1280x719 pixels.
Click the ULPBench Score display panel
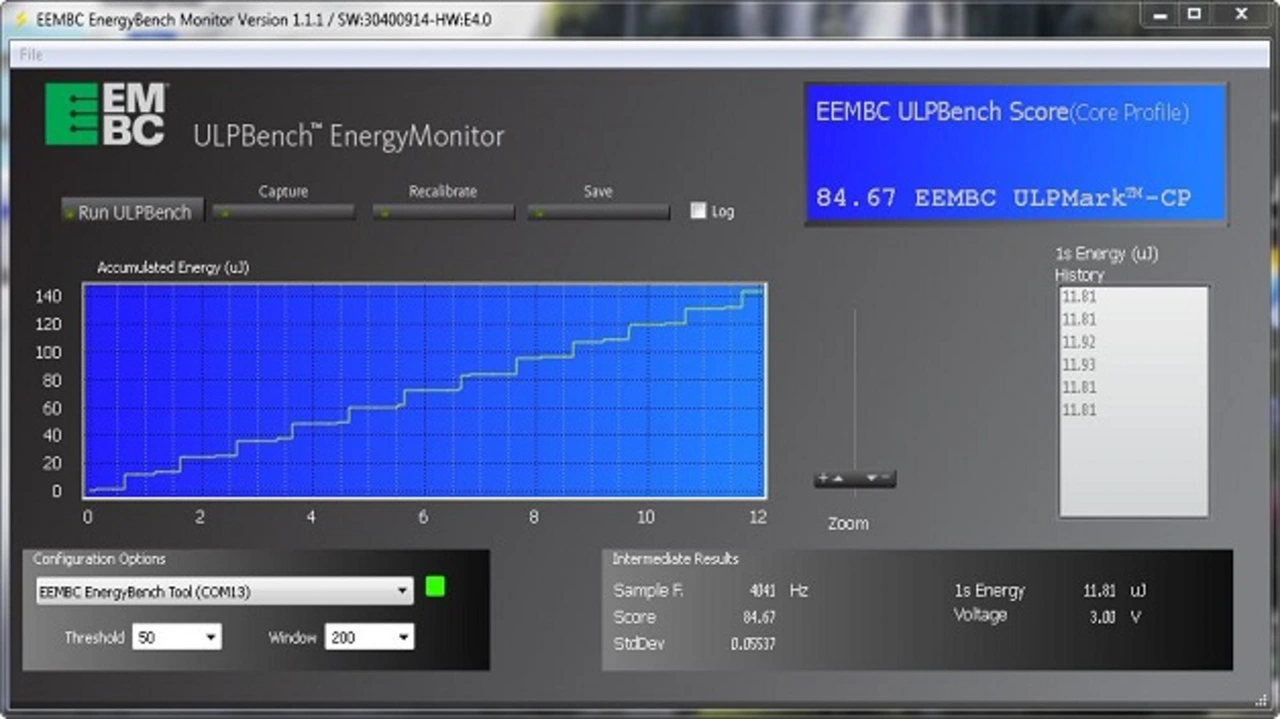[x=1015, y=152]
